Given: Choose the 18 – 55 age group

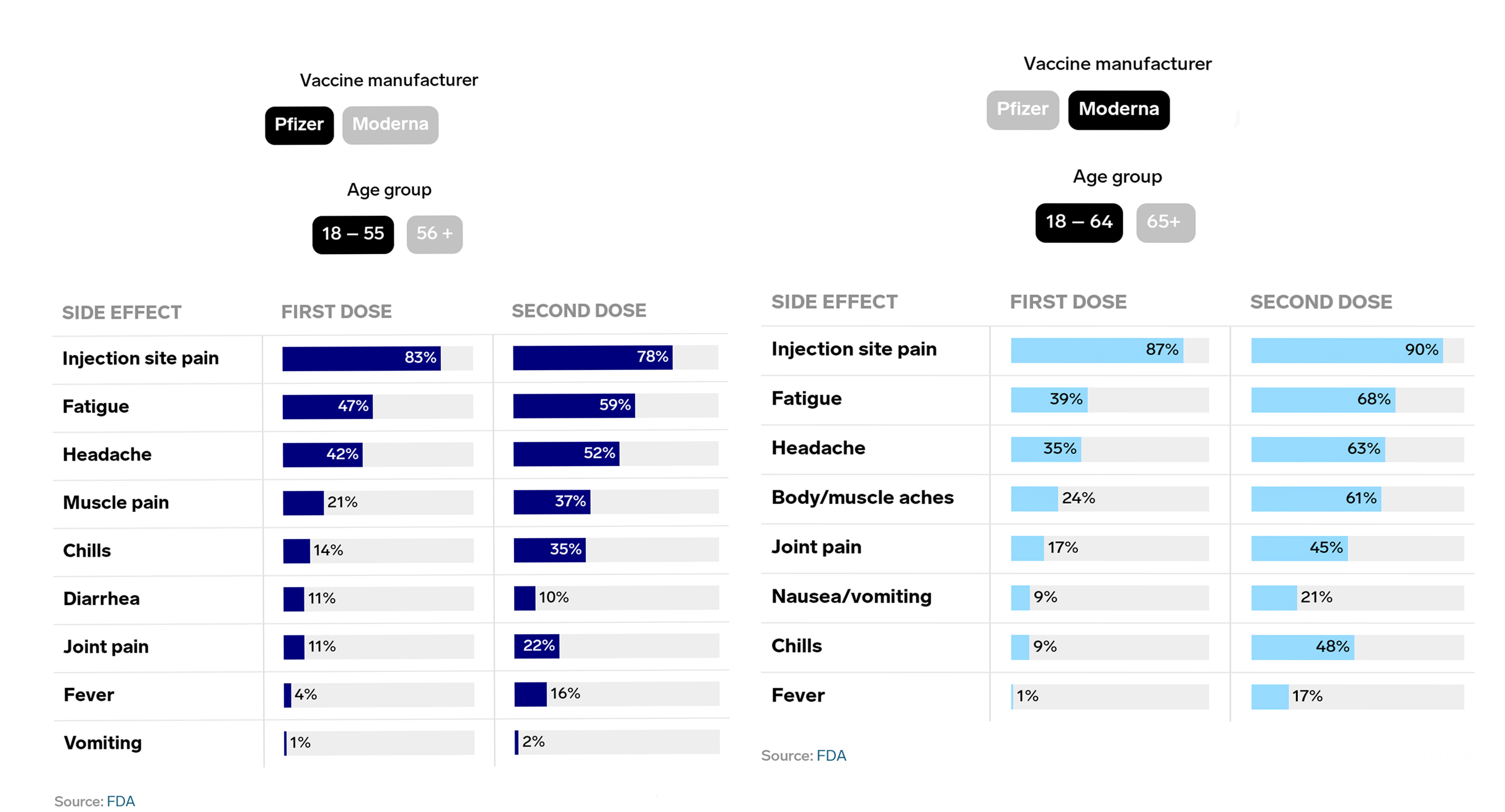Looking at the screenshot, I should [x=353, y=234].
